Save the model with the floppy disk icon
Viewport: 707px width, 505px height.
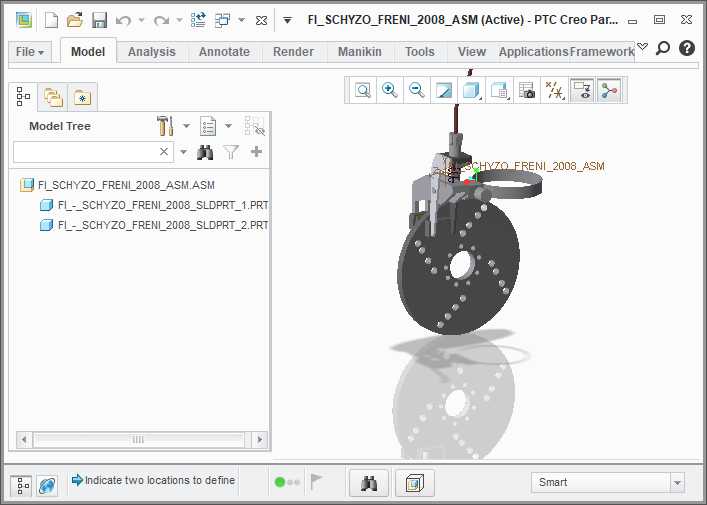pos(99,20)
